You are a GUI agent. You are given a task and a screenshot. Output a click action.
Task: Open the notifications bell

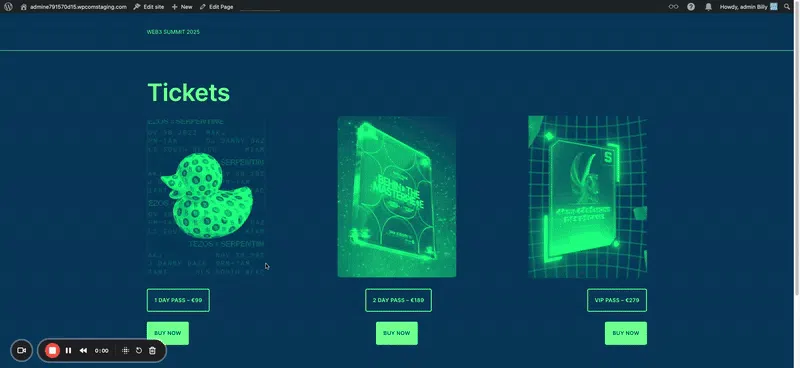708,7
